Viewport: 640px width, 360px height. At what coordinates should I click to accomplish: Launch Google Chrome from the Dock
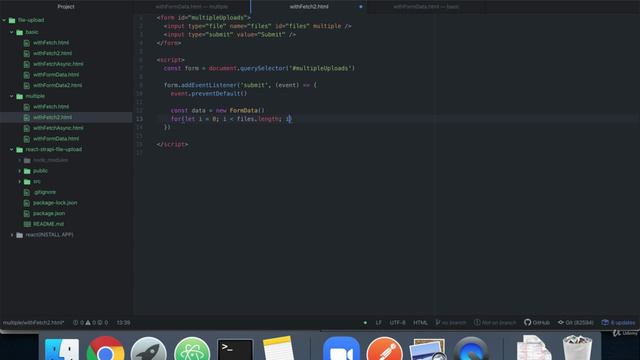[105, 349]
